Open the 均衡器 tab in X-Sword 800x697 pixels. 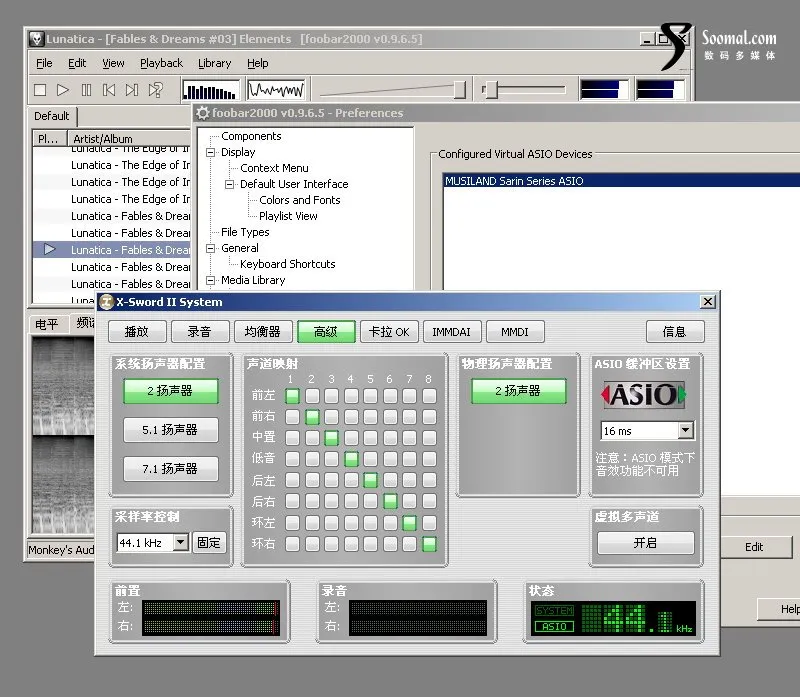coord(263,332)
